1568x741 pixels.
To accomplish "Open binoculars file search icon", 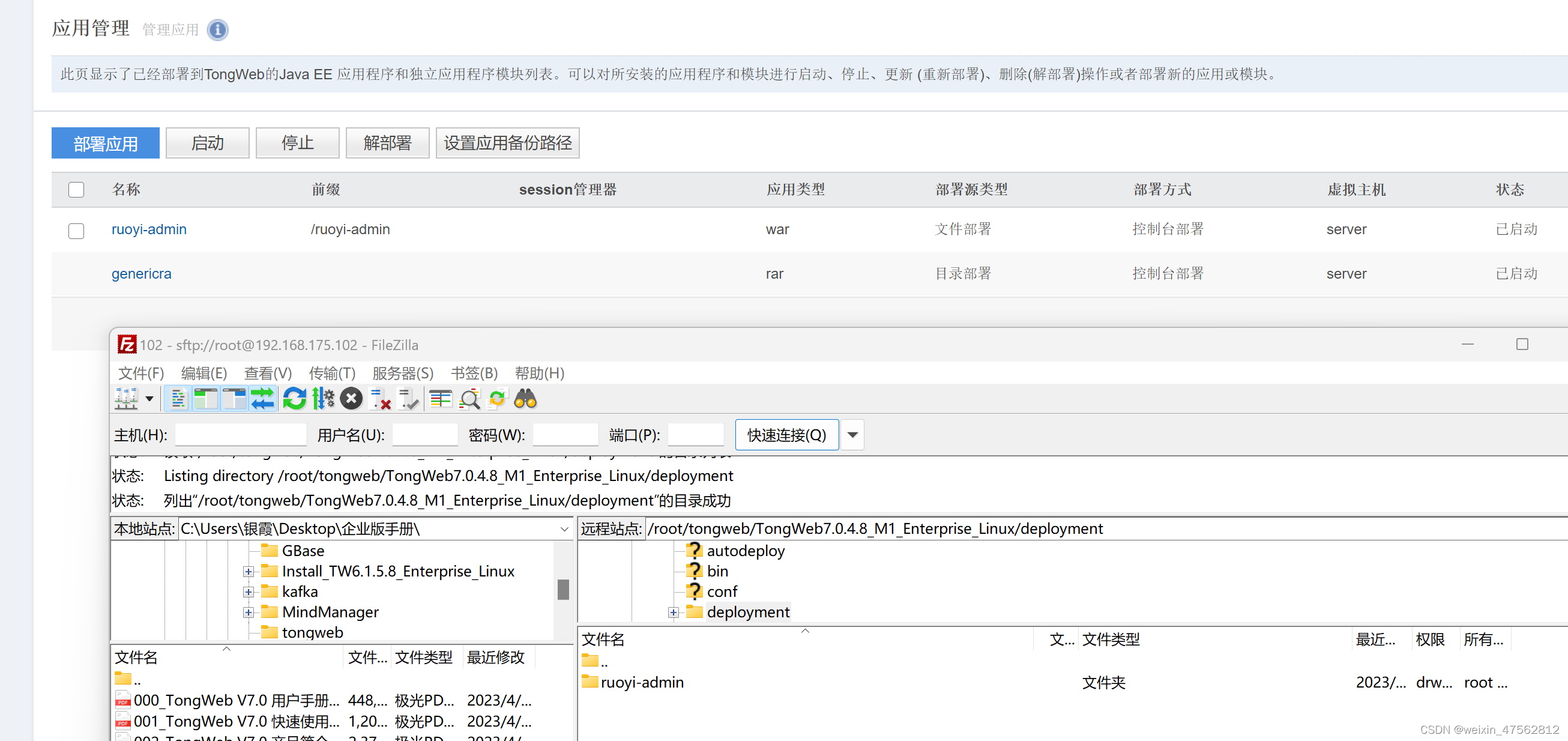I will 525,399.
